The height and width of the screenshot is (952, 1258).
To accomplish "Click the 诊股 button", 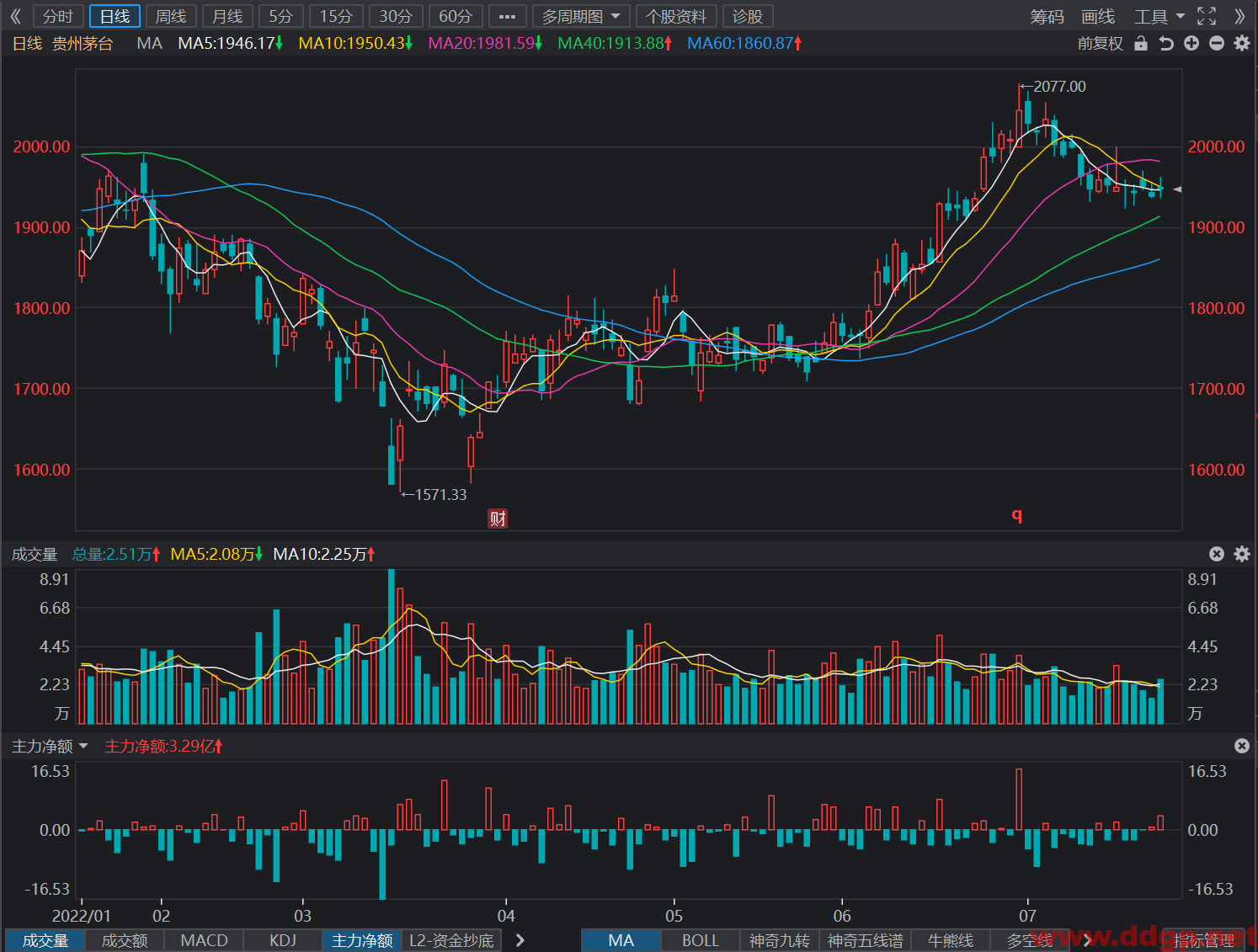I will pyautogui.click(x=748, y=16).
